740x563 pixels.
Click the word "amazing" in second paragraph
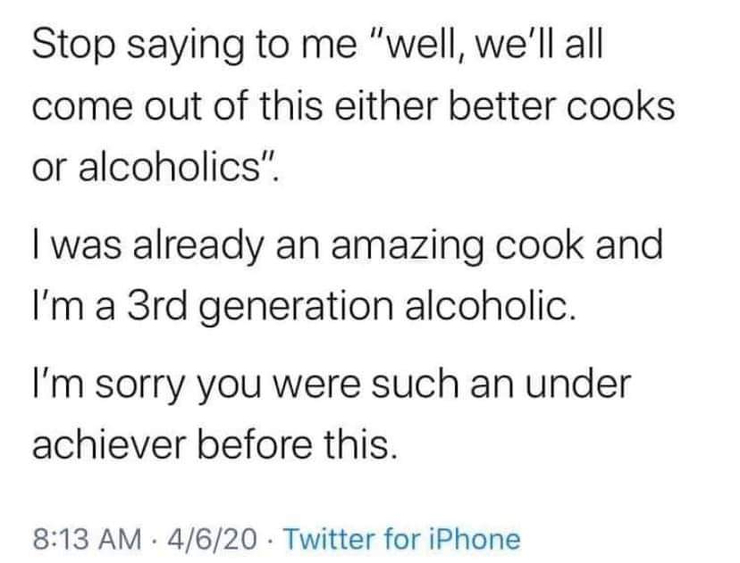pos(407,246)
